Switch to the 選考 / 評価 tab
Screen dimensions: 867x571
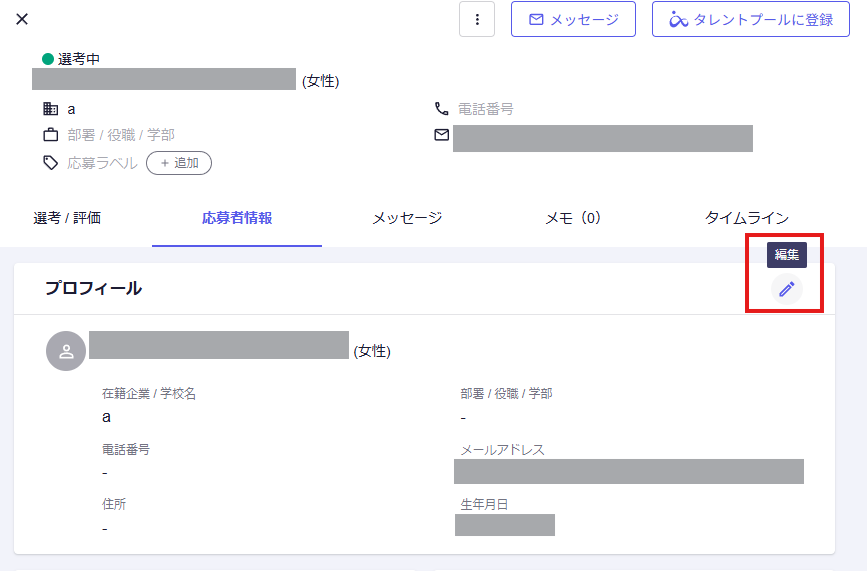coord(67,217)
